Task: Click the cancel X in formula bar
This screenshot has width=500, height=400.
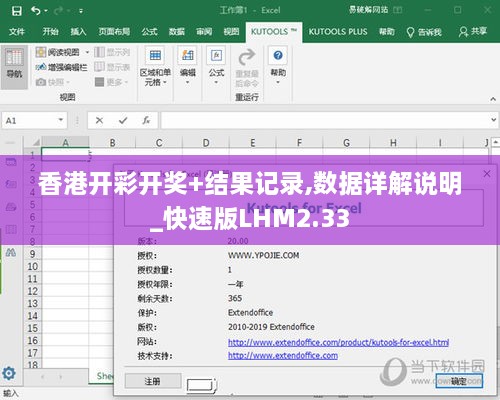Action: click(x=99, y=120)
